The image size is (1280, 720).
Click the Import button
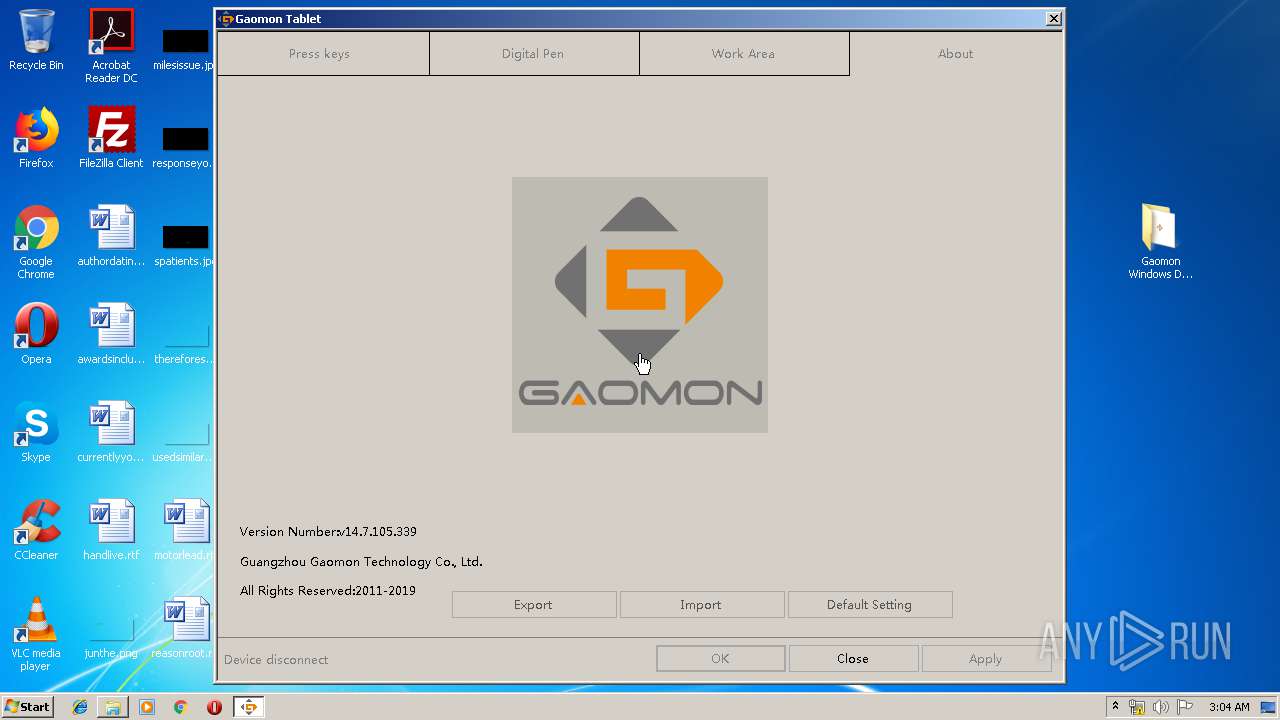[701, 604]
